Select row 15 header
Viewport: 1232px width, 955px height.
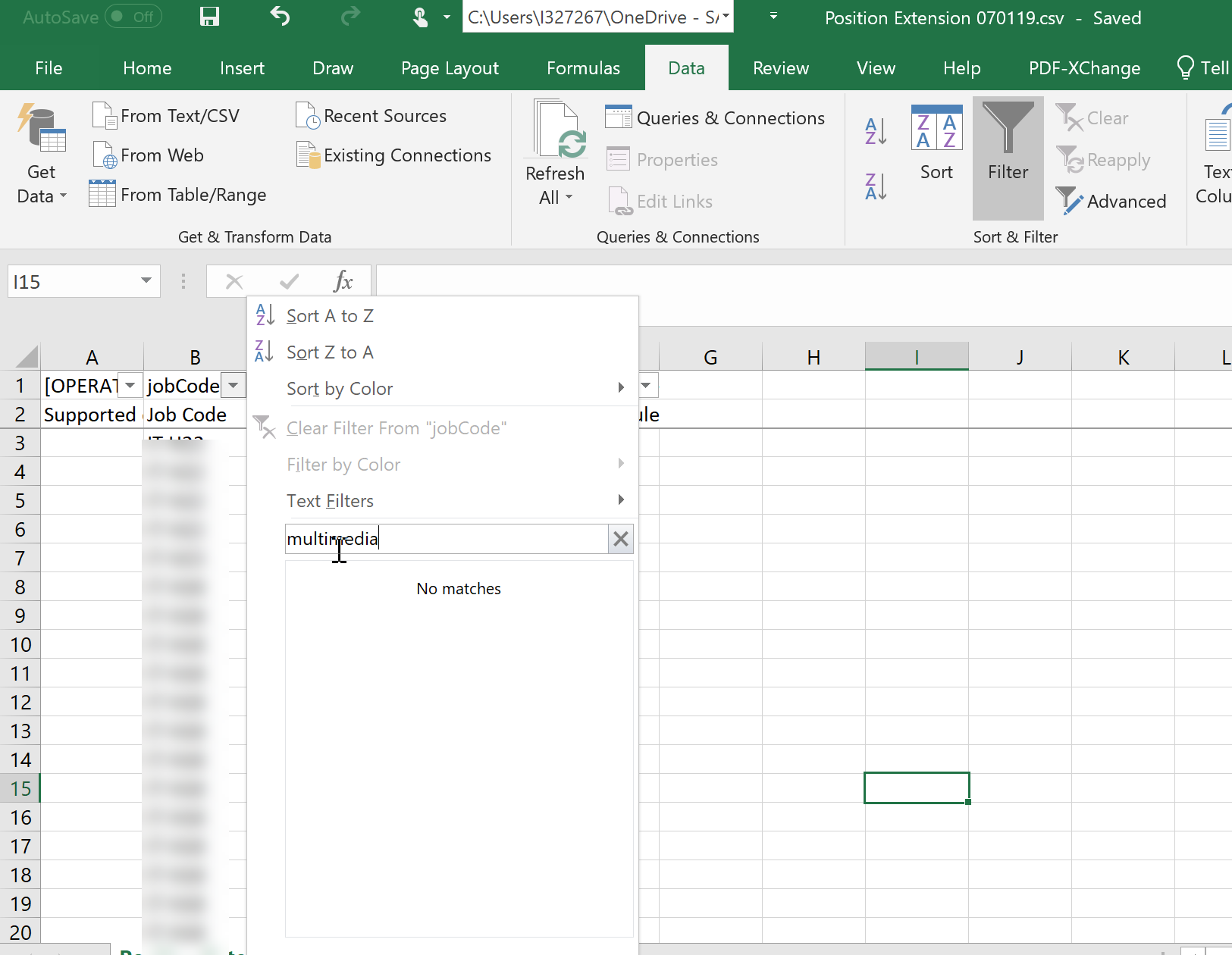click(x=20, y=788)
